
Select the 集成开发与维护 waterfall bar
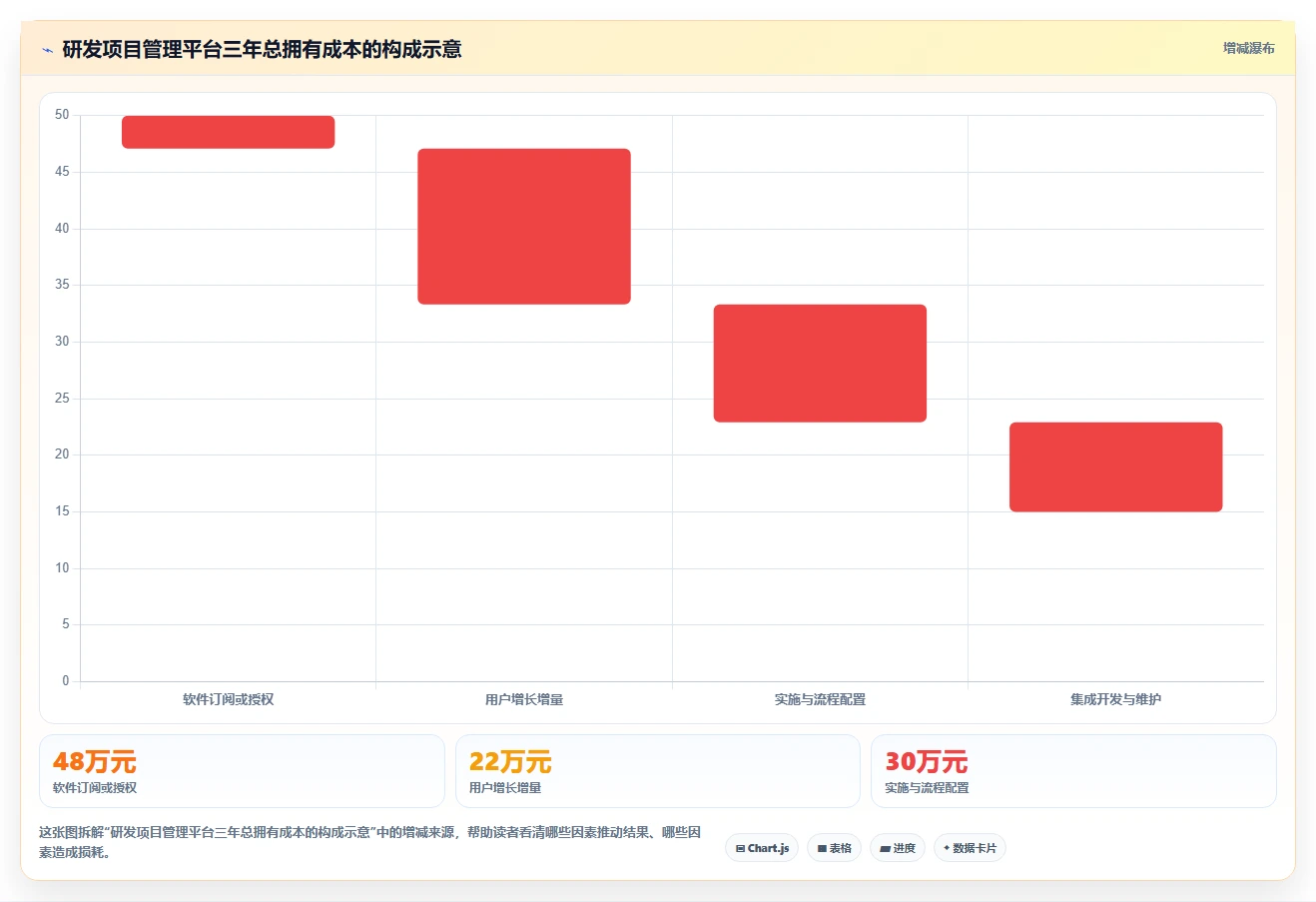pos(1115,467)
